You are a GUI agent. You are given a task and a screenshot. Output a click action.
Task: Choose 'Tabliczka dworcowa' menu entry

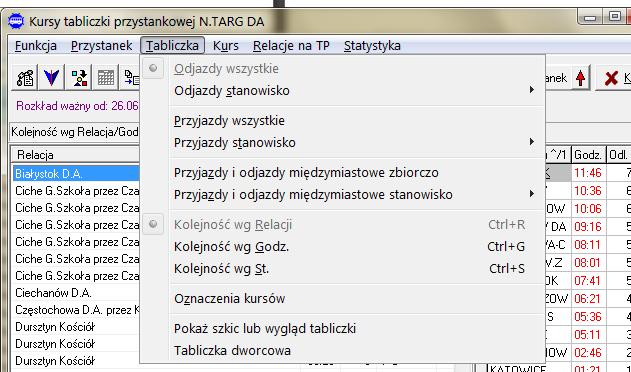tap(343, 350)
